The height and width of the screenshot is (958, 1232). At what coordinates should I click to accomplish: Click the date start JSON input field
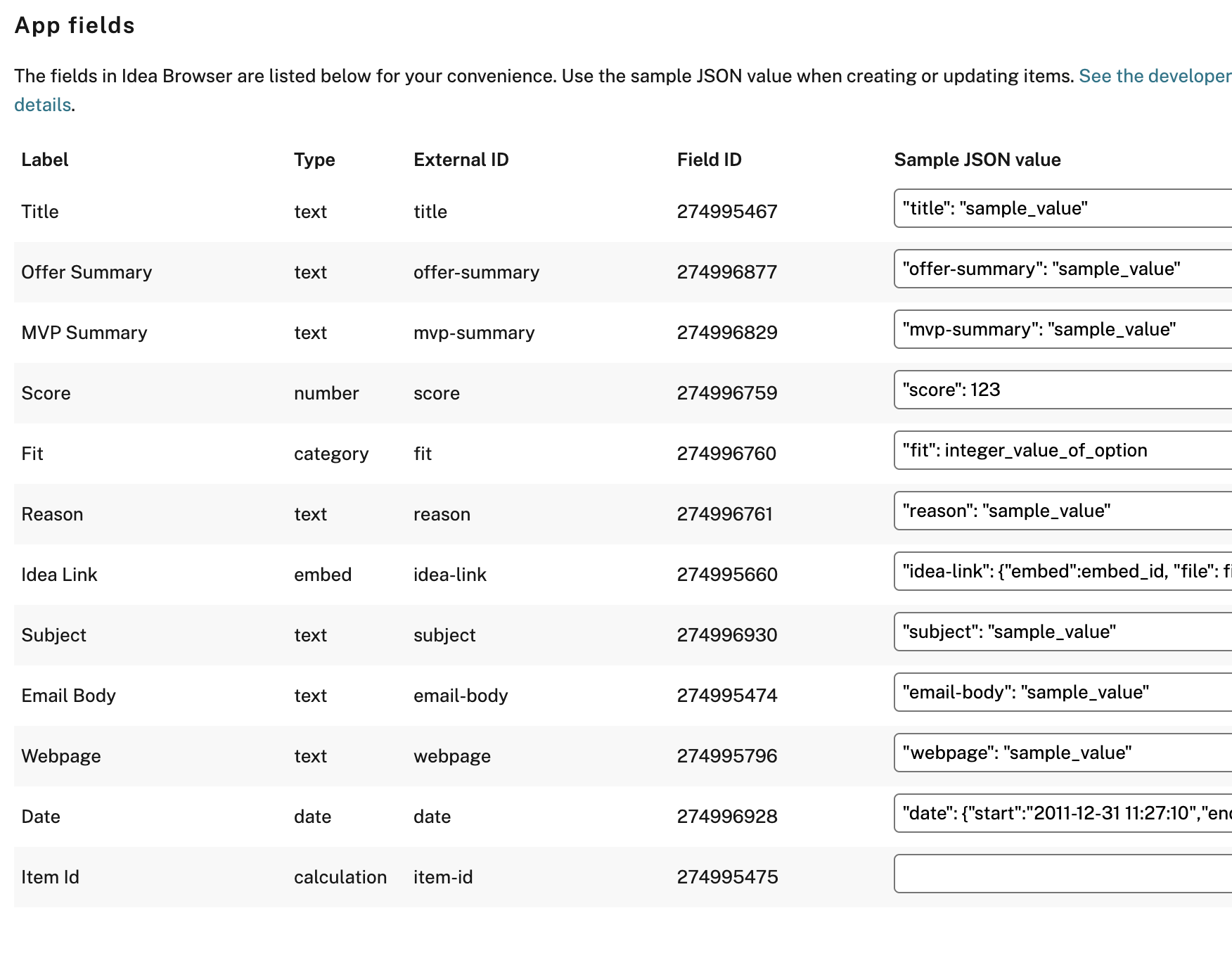click(1062, 813)
